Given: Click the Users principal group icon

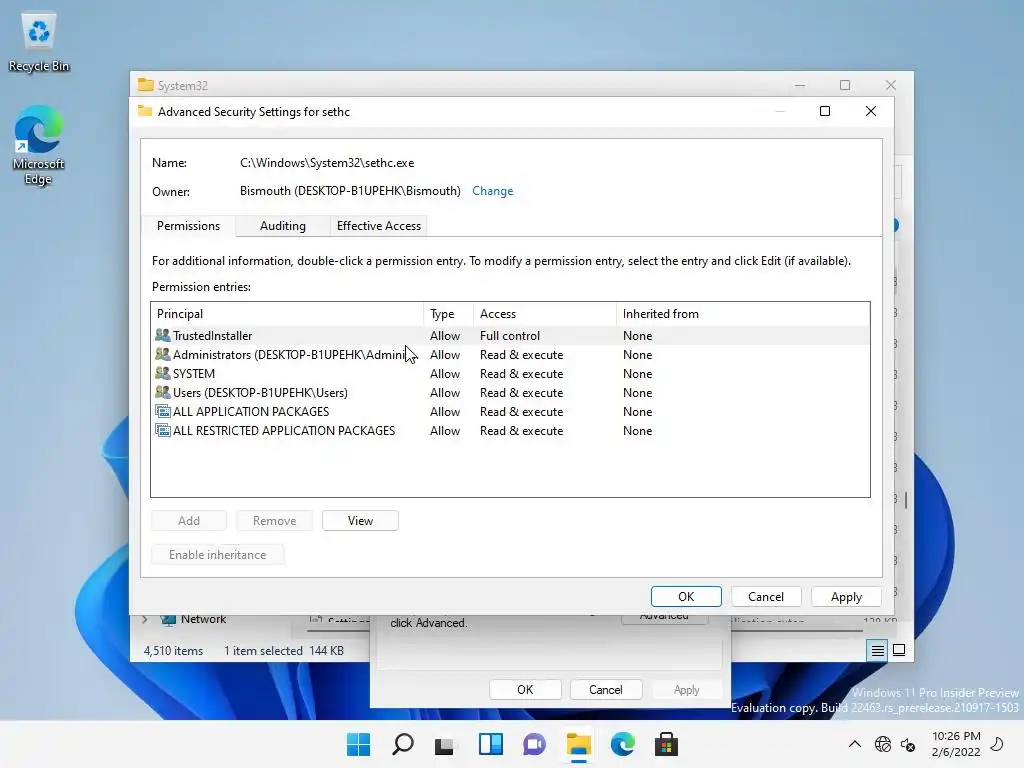Looking at the screenshot, I should pyautogui.click(x=163, y=392).
